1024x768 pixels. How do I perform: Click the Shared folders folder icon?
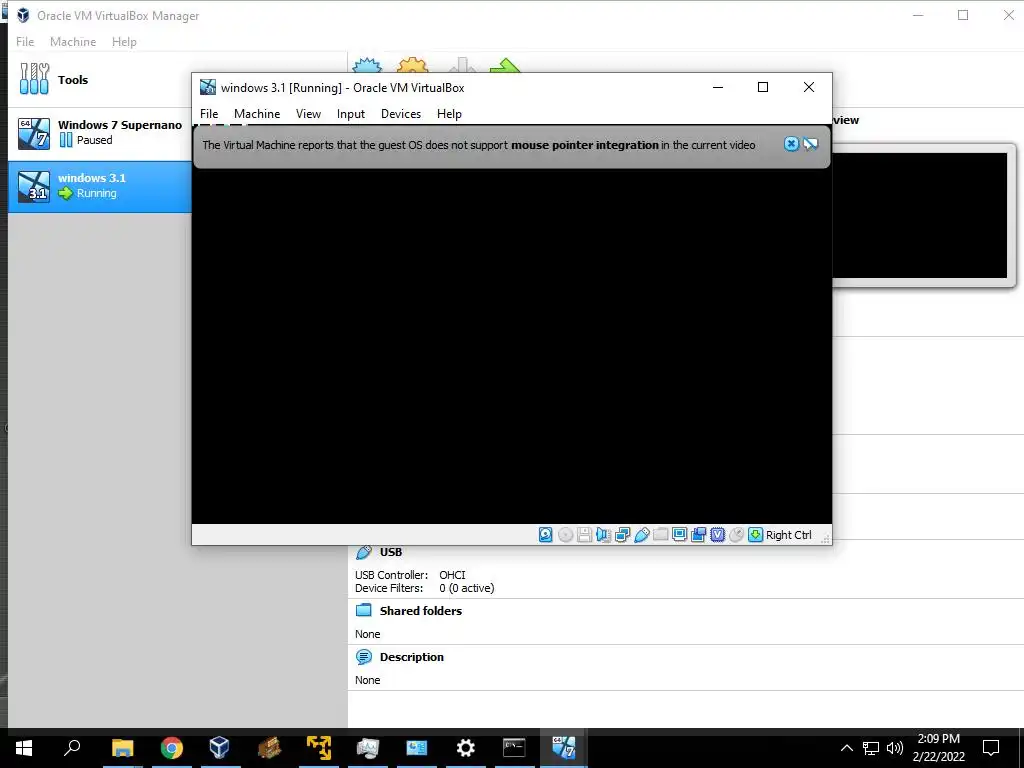[364, 611]
